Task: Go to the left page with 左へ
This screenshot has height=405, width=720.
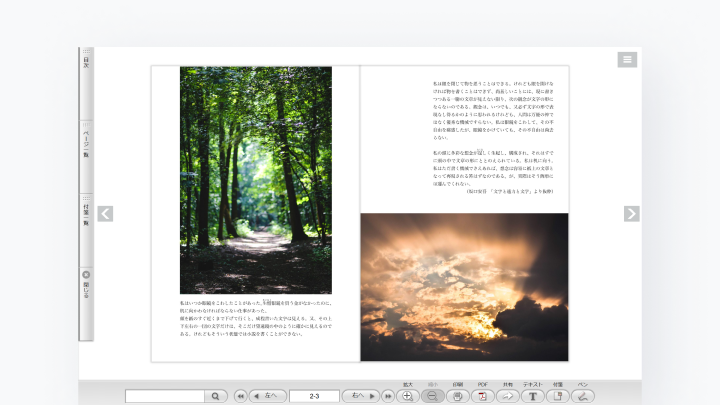Action: point(268,396)
